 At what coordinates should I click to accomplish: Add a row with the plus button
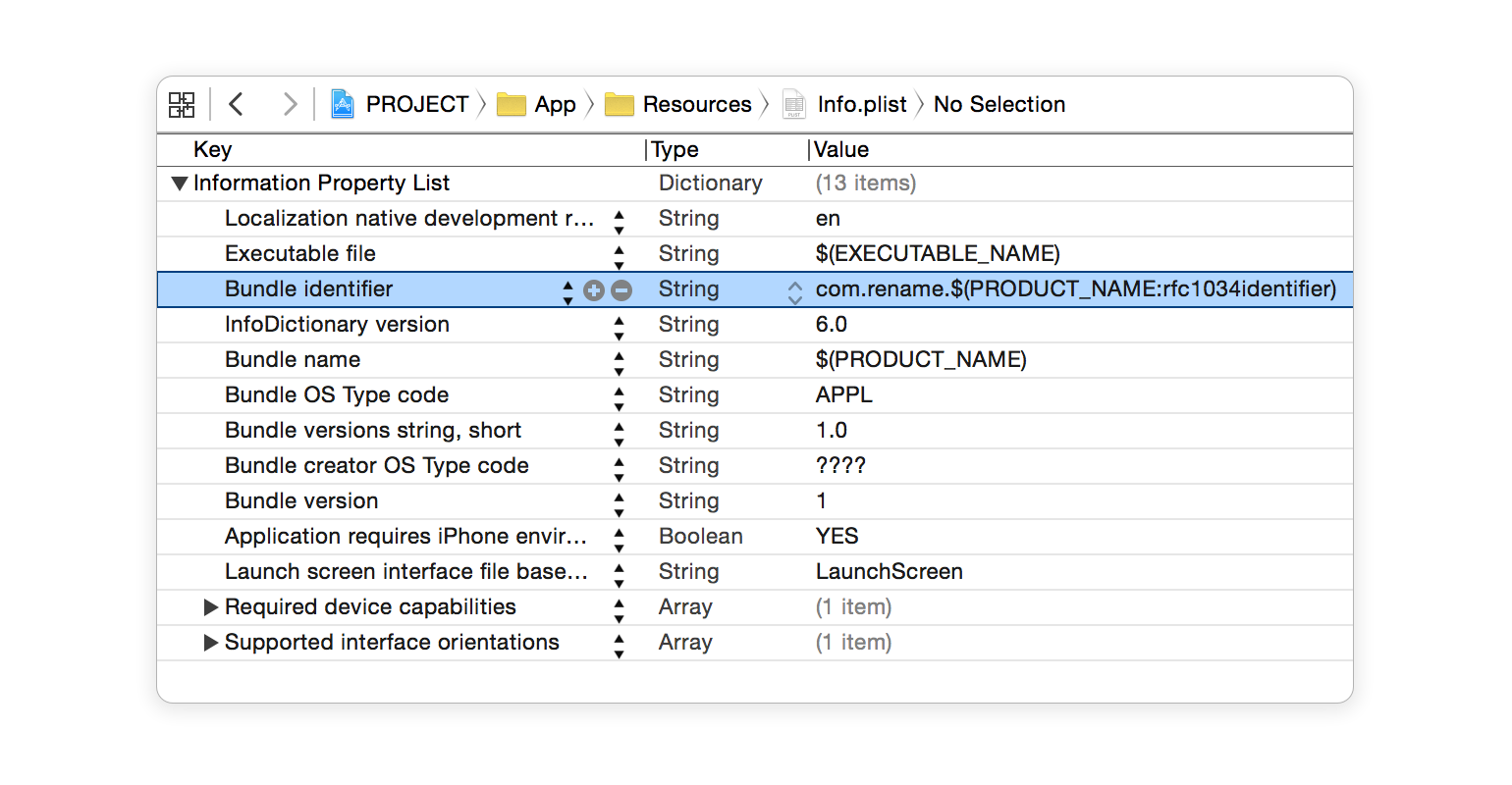point(594,290)
